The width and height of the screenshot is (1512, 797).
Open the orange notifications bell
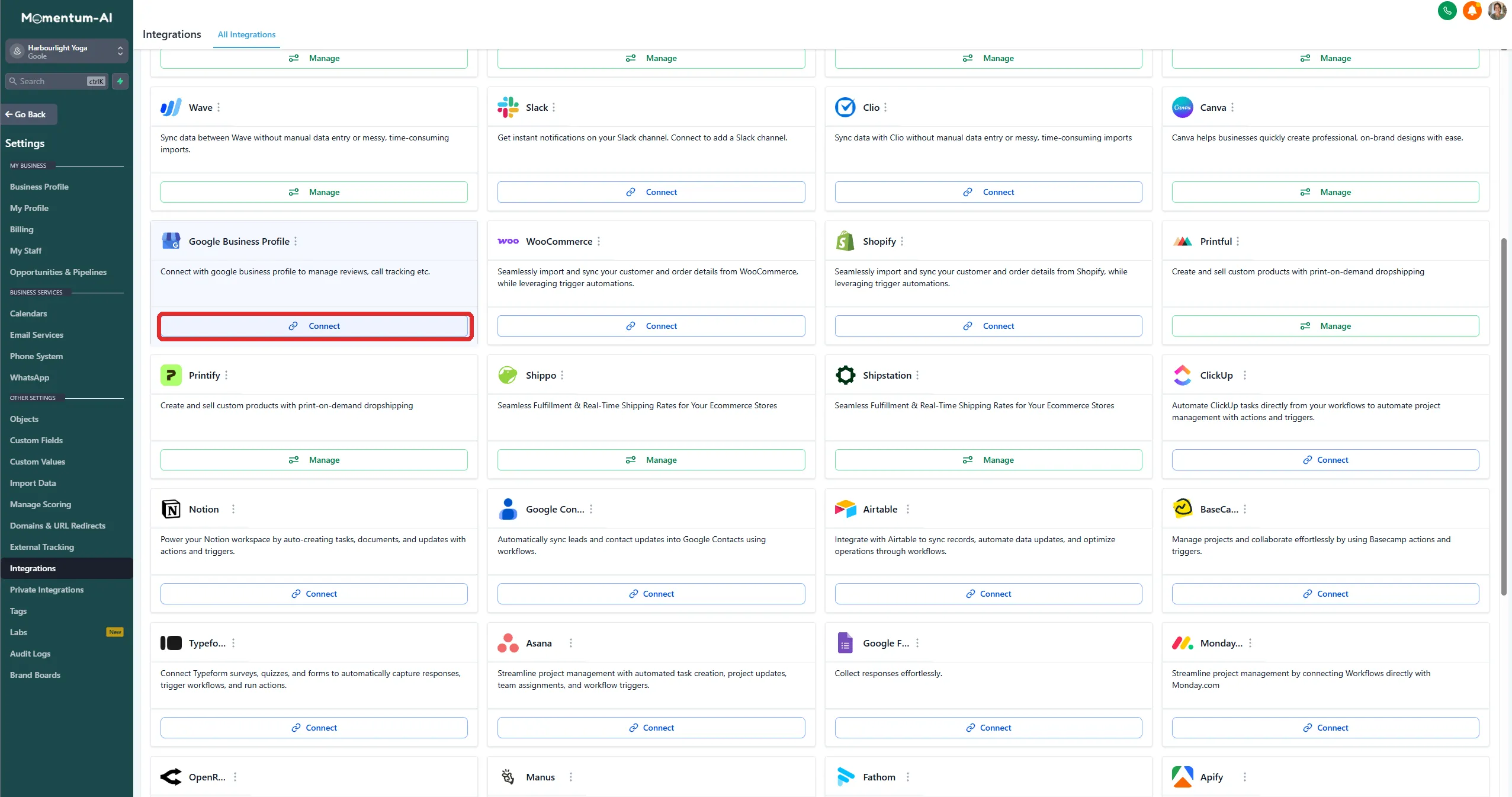(x=1472, y=11)
